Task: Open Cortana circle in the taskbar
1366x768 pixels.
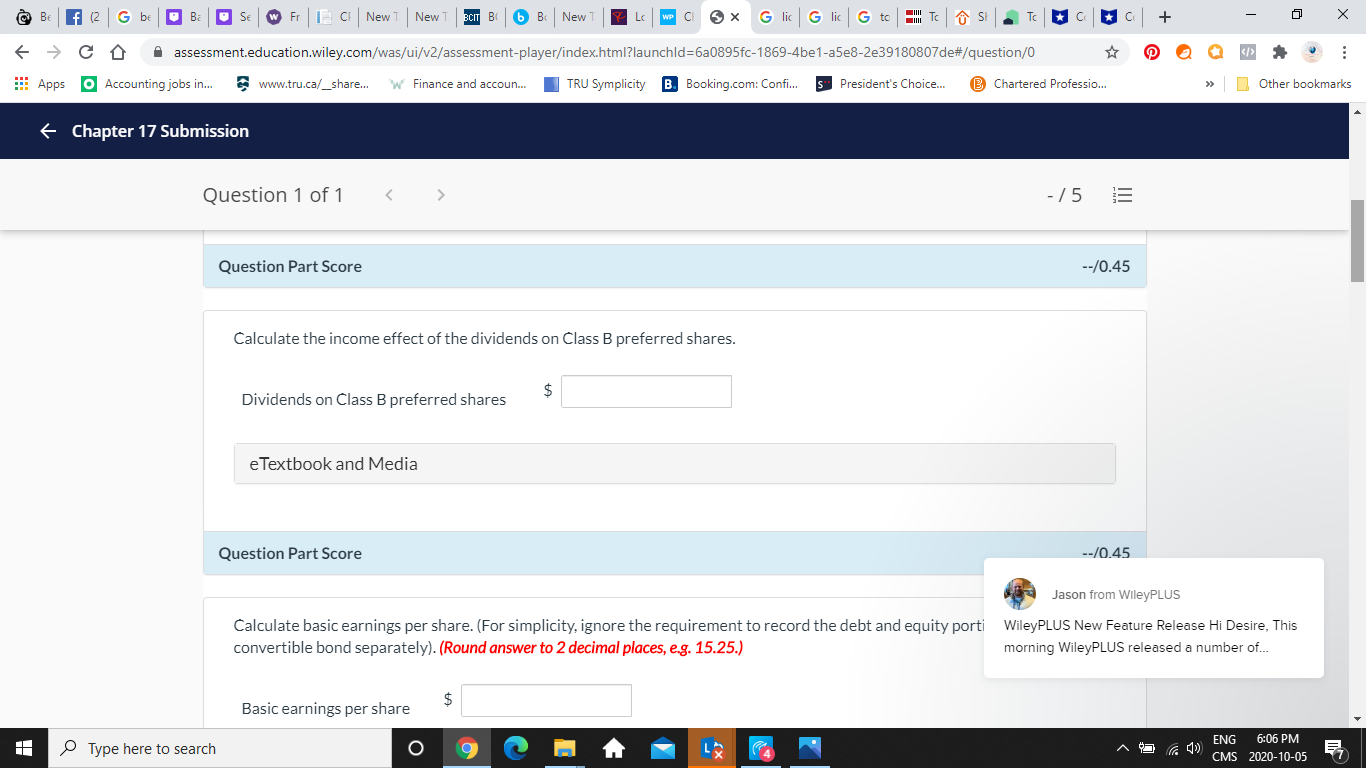Action: [x=416, y=748]
